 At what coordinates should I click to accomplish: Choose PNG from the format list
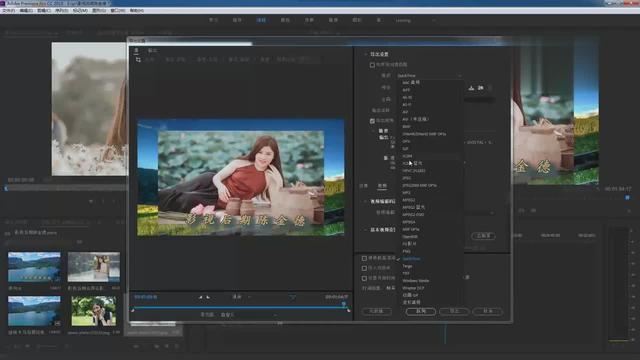(407, 251)
